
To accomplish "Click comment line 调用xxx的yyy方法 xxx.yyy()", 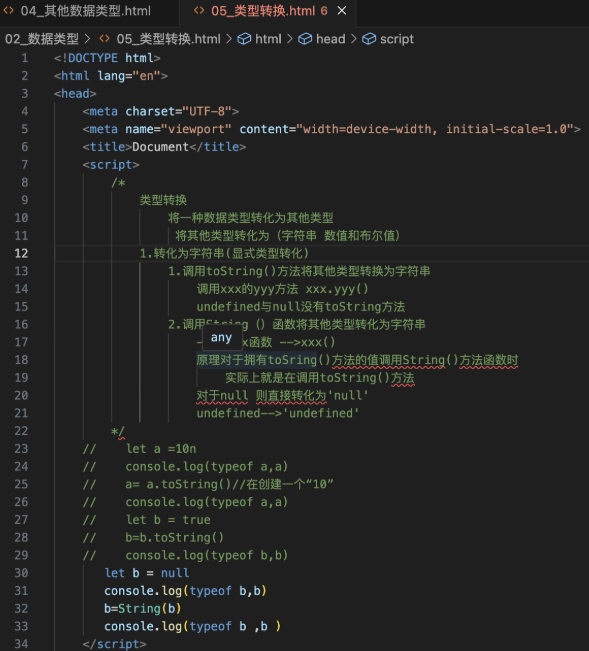I will point(282,289).
